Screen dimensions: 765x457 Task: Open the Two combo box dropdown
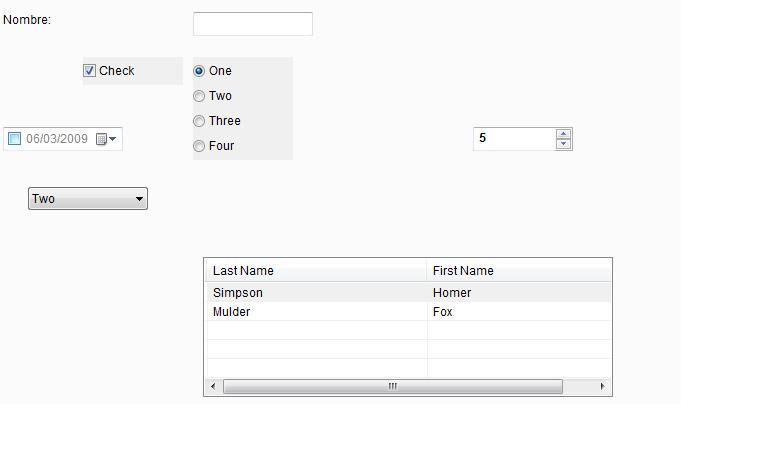click(x=139, y=199)
